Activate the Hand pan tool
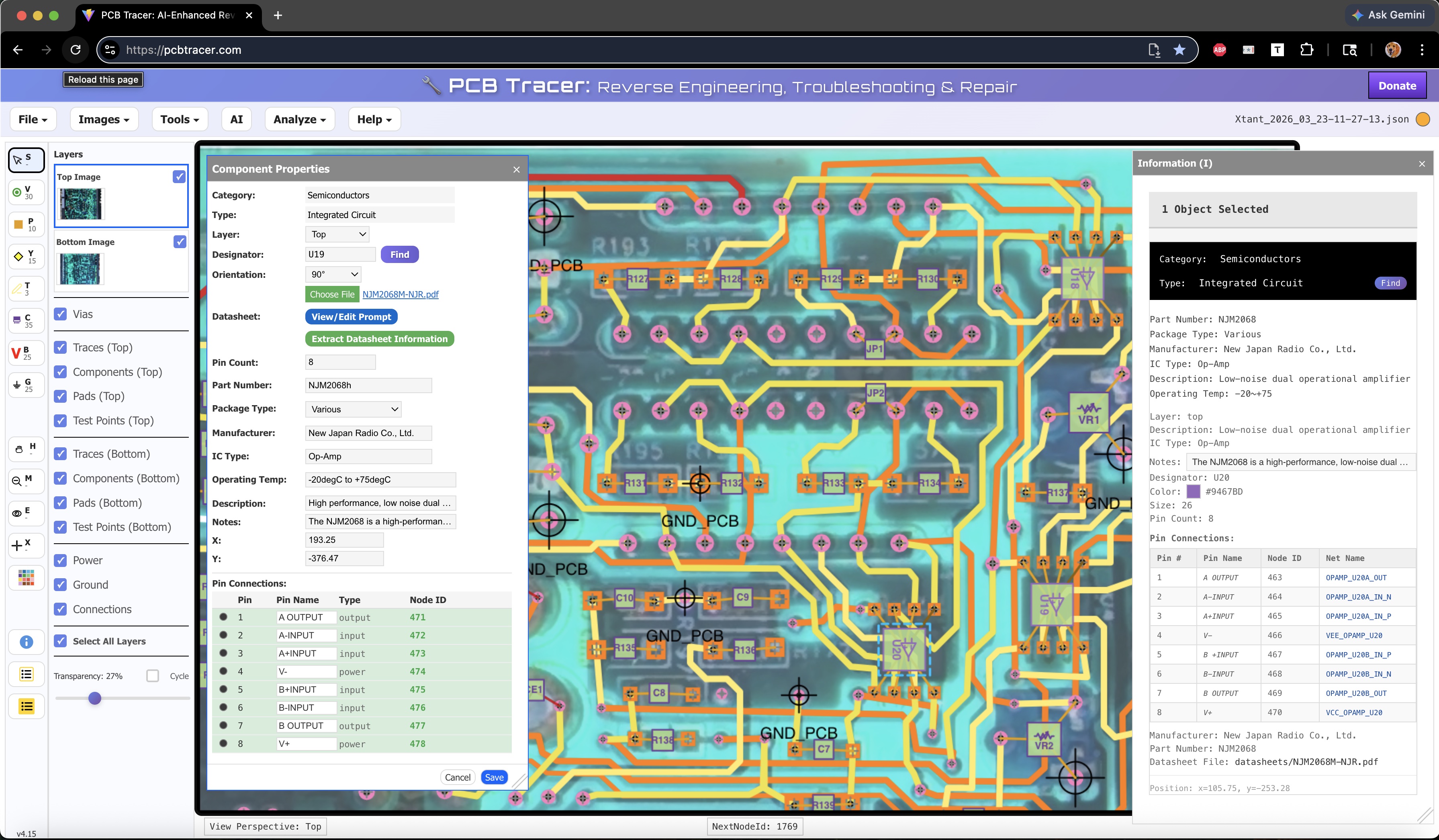This screenshot has width=1439, height=840. point(26,449)
